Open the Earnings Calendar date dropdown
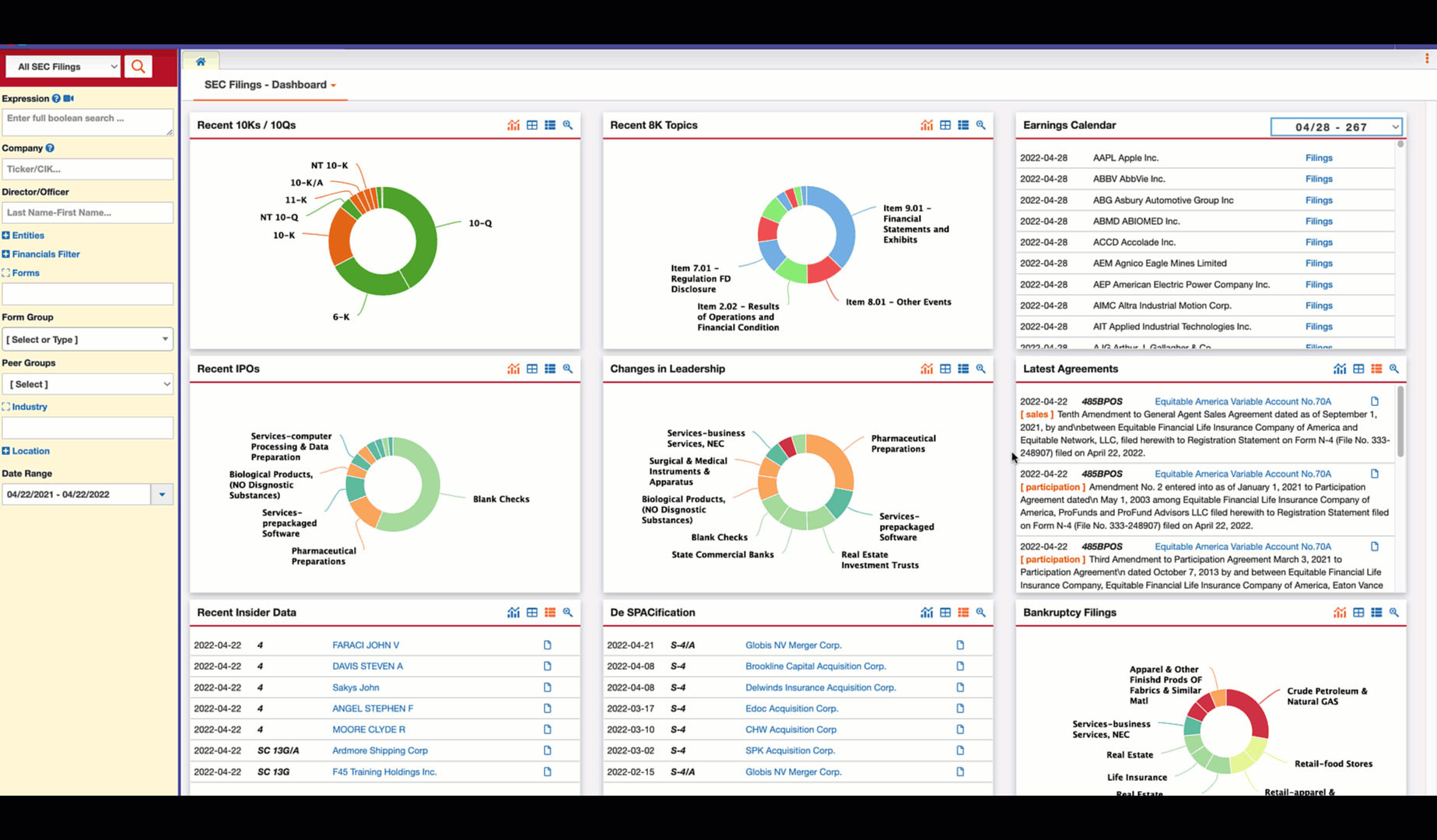Image resolution: width=1437 pixels, height=840 pixels. [1335, 126]
